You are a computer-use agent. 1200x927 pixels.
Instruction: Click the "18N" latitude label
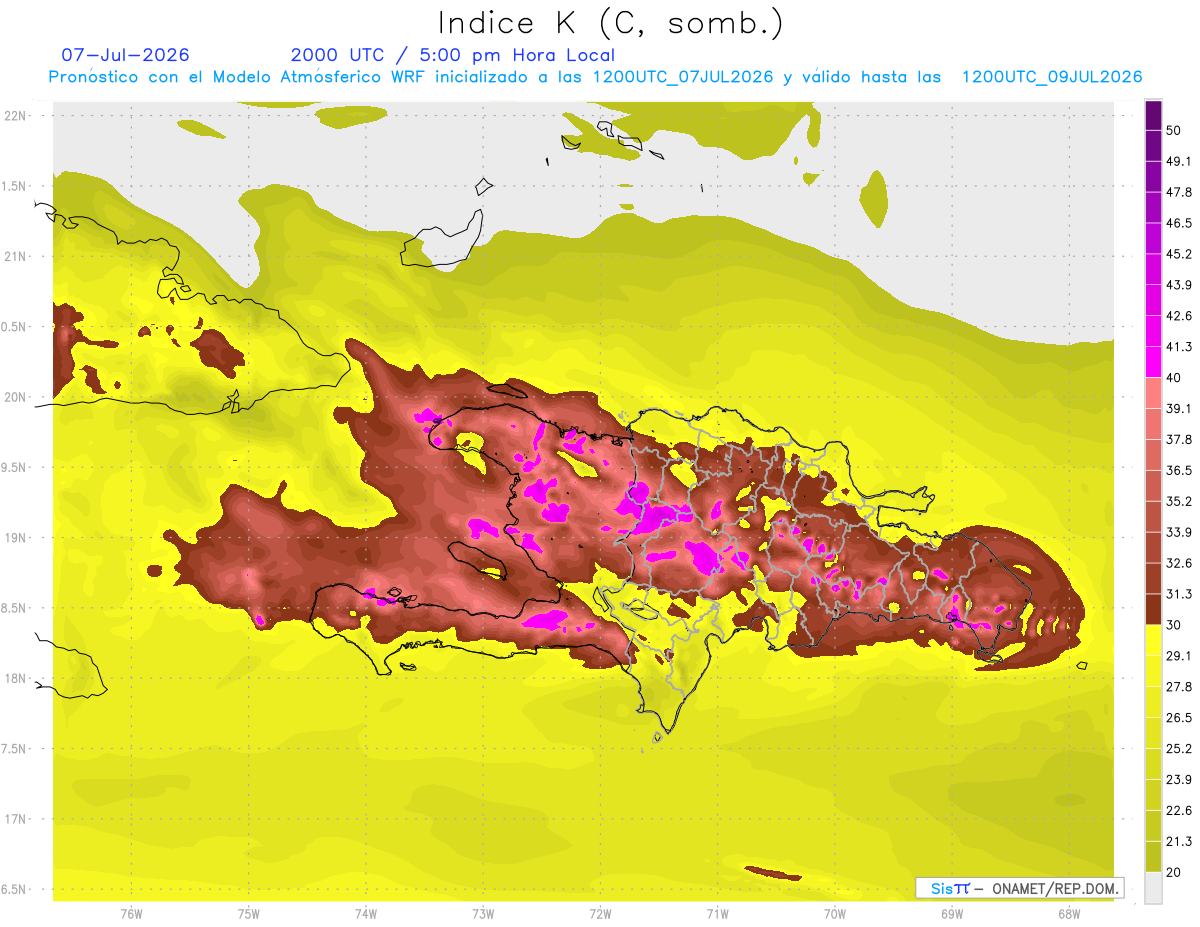click(16, 678)
